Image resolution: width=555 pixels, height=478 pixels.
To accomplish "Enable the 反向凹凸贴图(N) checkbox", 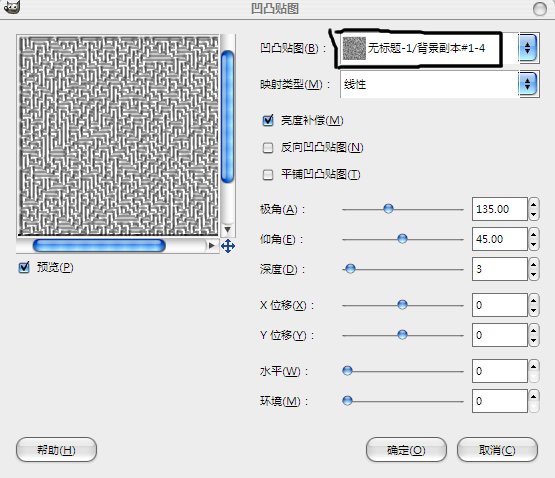I will tap(268, 147).
